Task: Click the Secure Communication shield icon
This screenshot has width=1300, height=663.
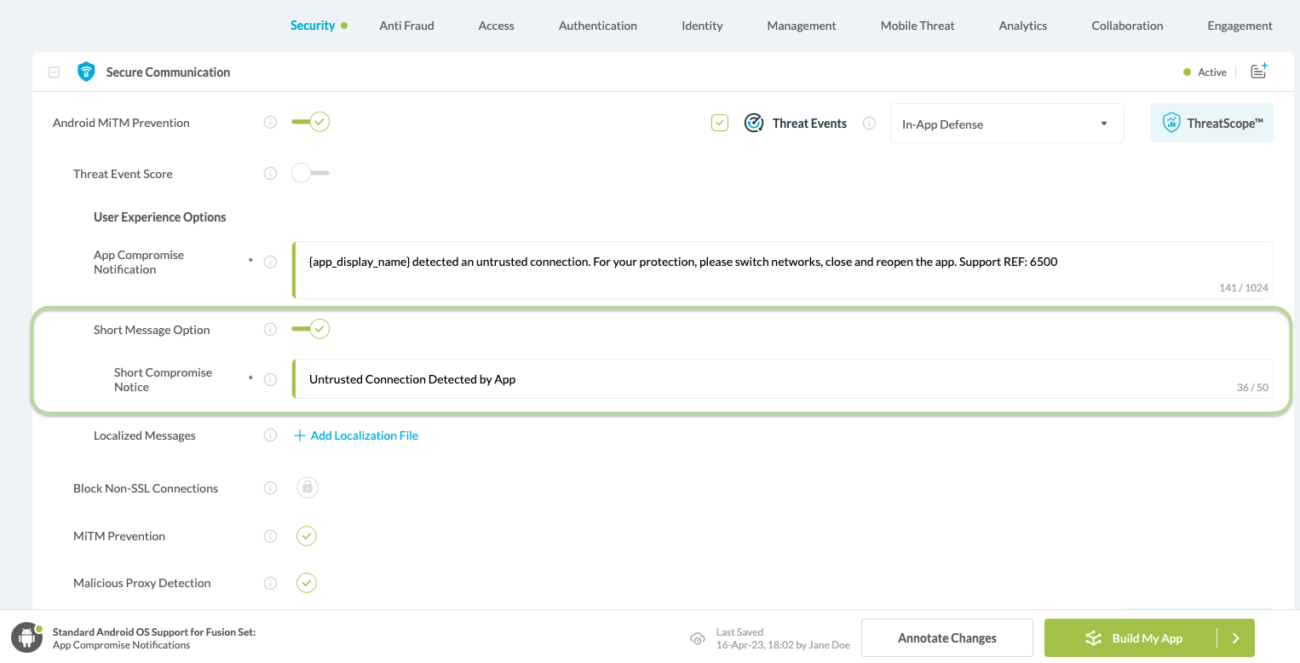Action: [86, 72]
